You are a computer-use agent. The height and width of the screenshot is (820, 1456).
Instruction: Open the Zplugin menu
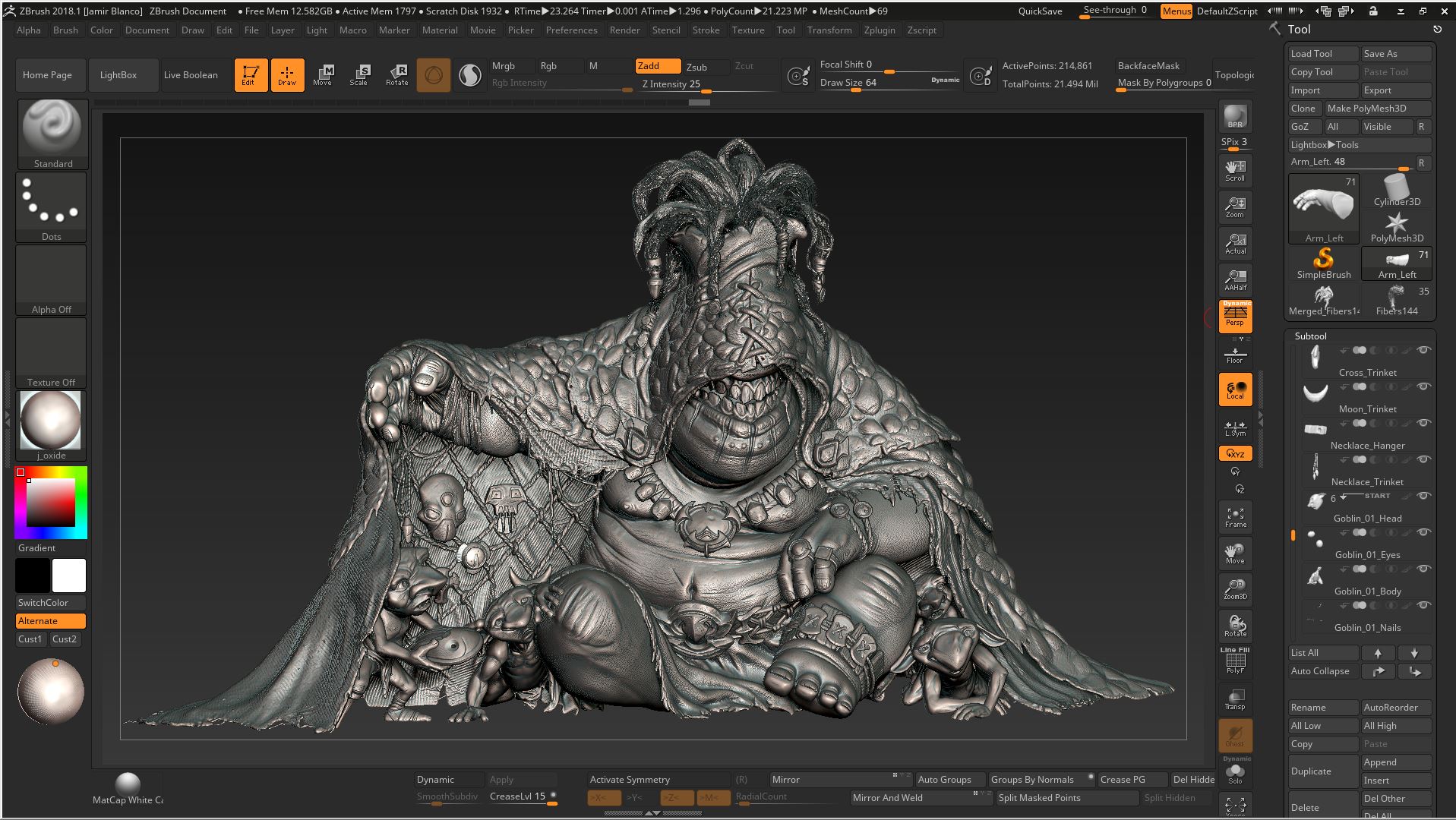click(x=880, y=30)
